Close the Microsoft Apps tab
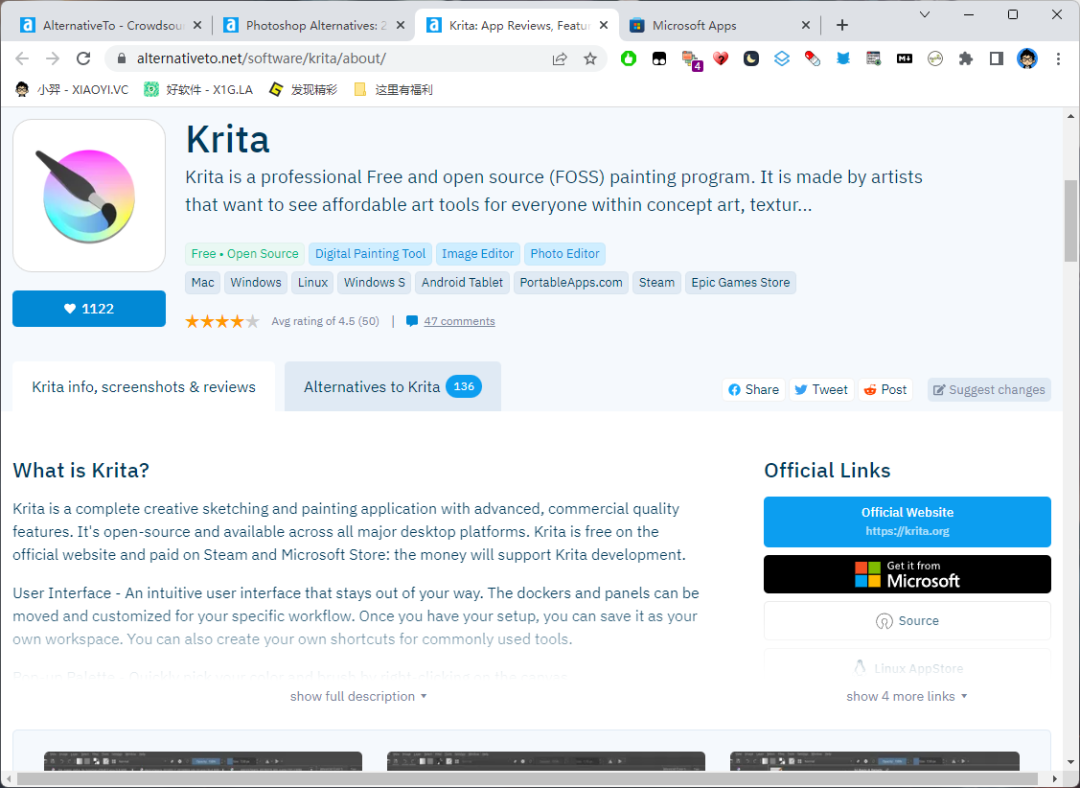This screenshot has height=788, width=1080. click(x=806, y=25)
